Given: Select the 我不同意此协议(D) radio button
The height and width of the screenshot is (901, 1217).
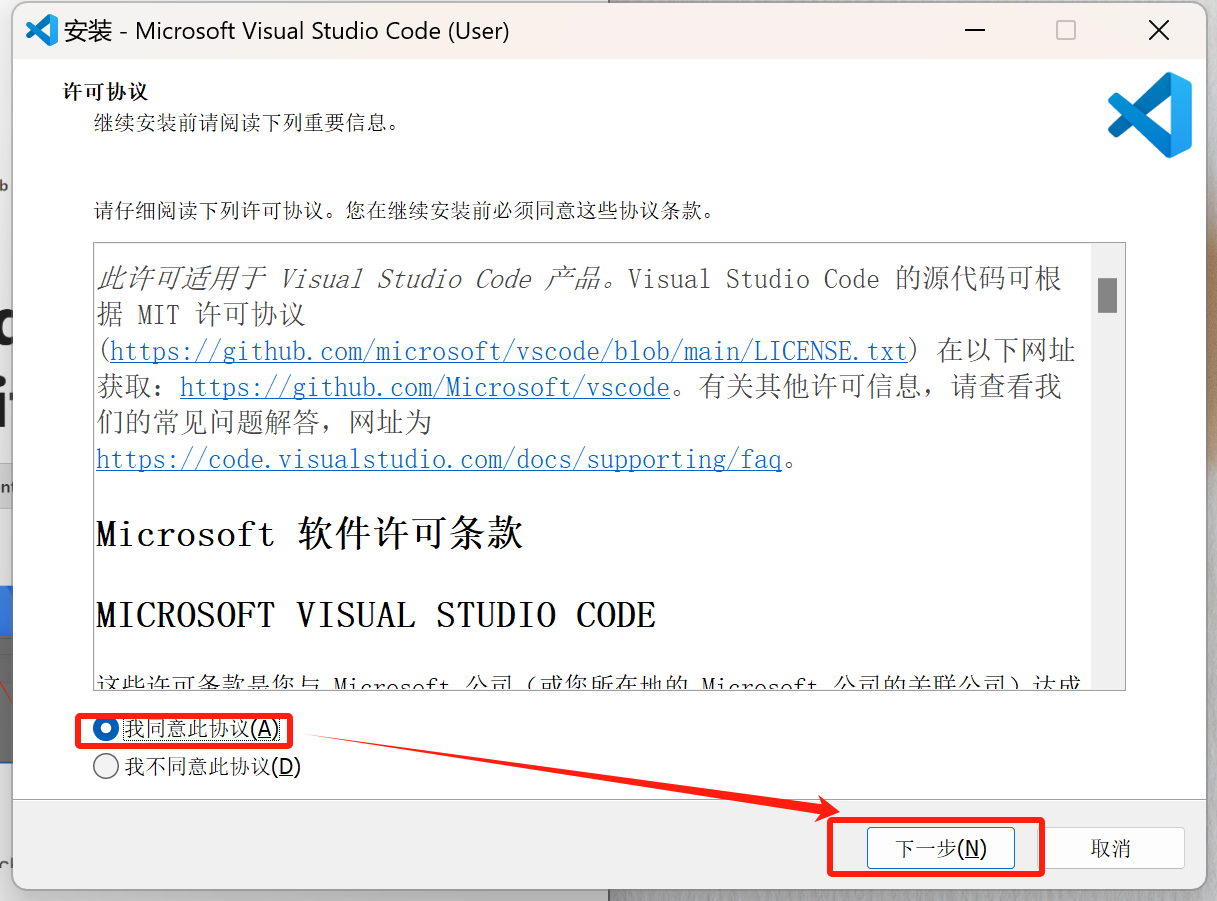Looking at the screenshot, I should (105, 767).
